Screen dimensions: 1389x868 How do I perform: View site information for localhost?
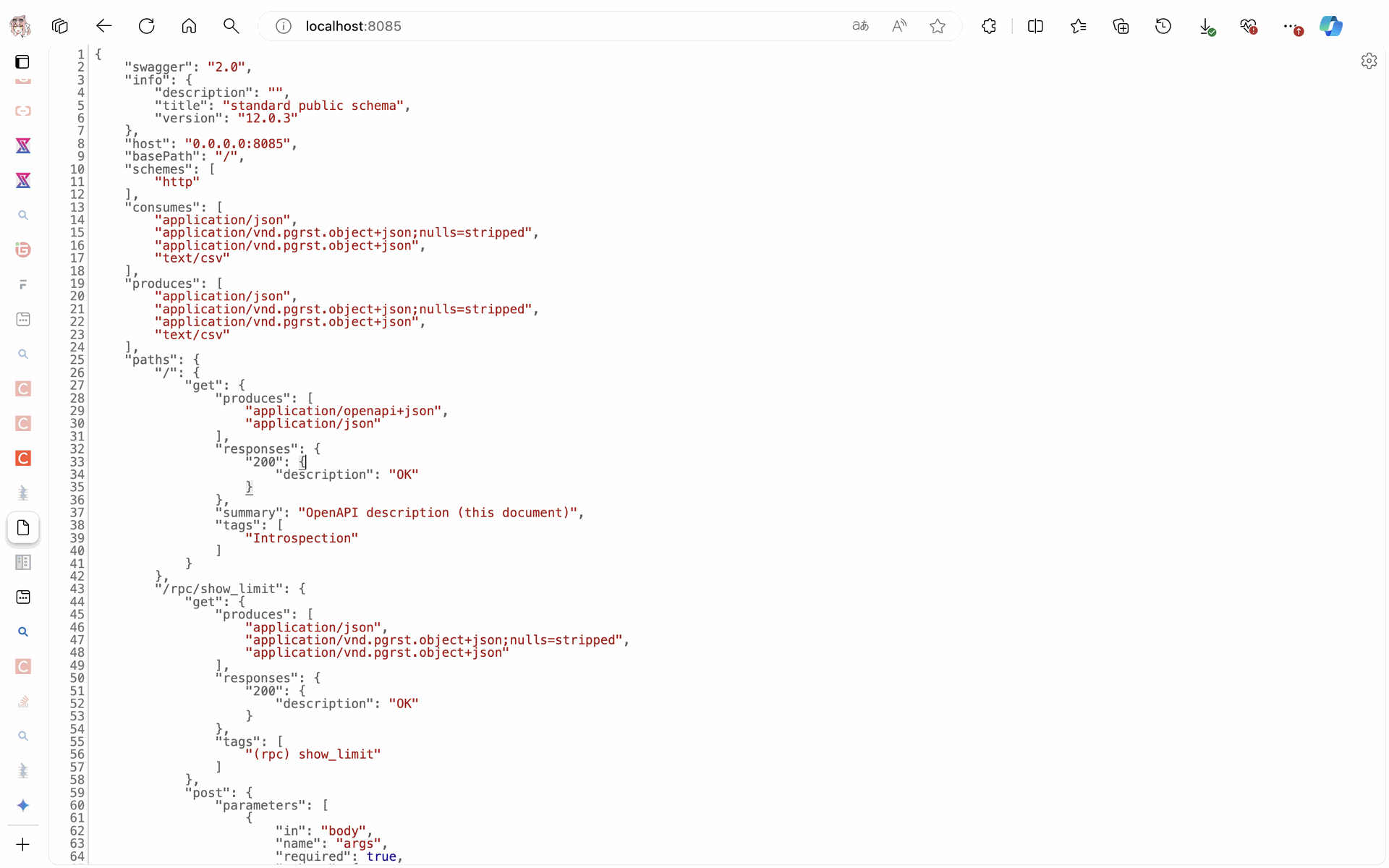tap(284, 27)
